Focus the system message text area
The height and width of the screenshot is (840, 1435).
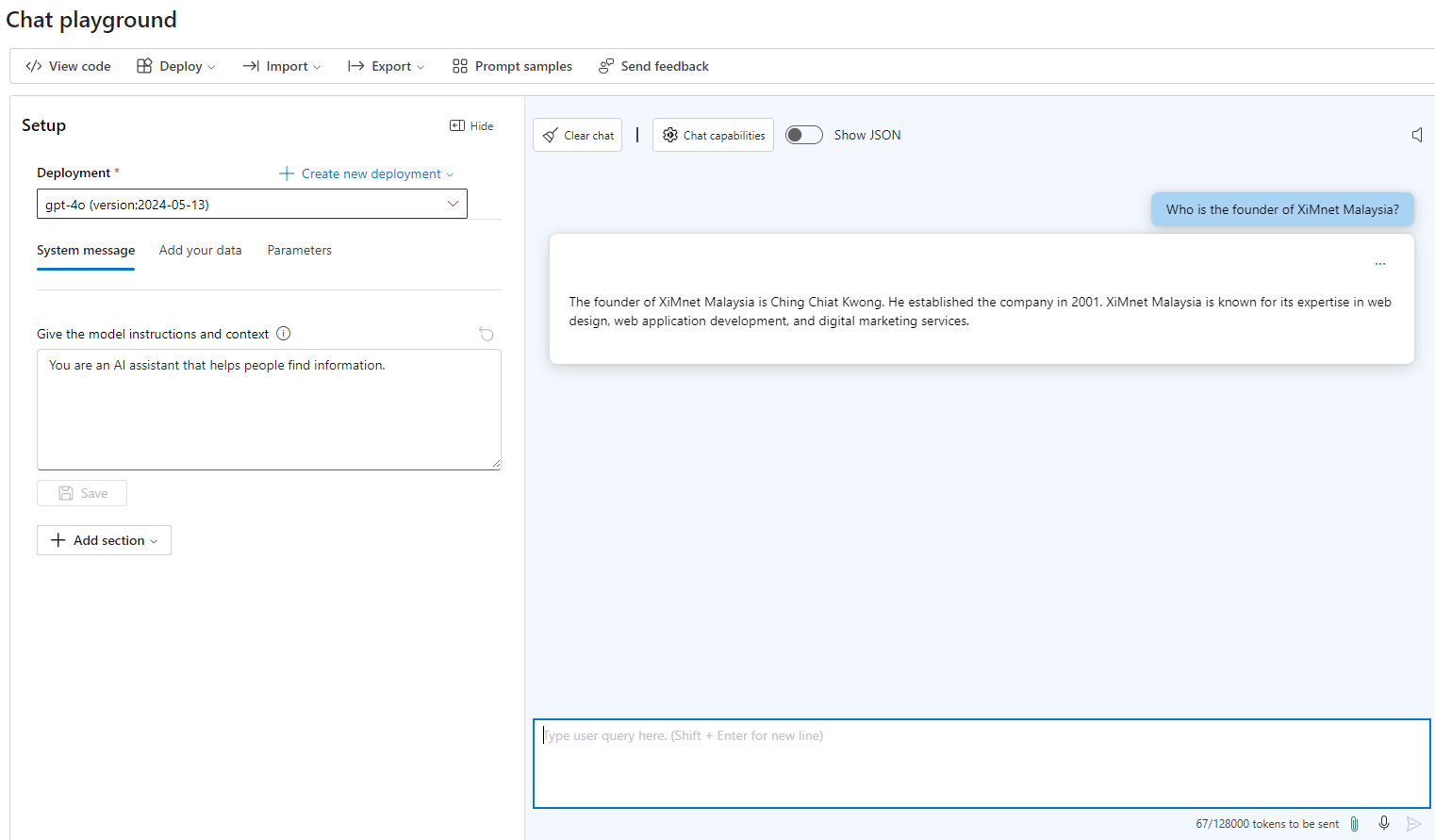[x=269, y=409]
